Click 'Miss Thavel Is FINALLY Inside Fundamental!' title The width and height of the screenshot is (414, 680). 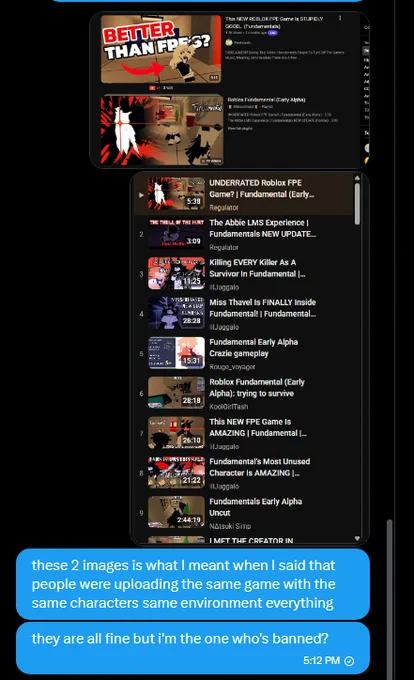262,308
